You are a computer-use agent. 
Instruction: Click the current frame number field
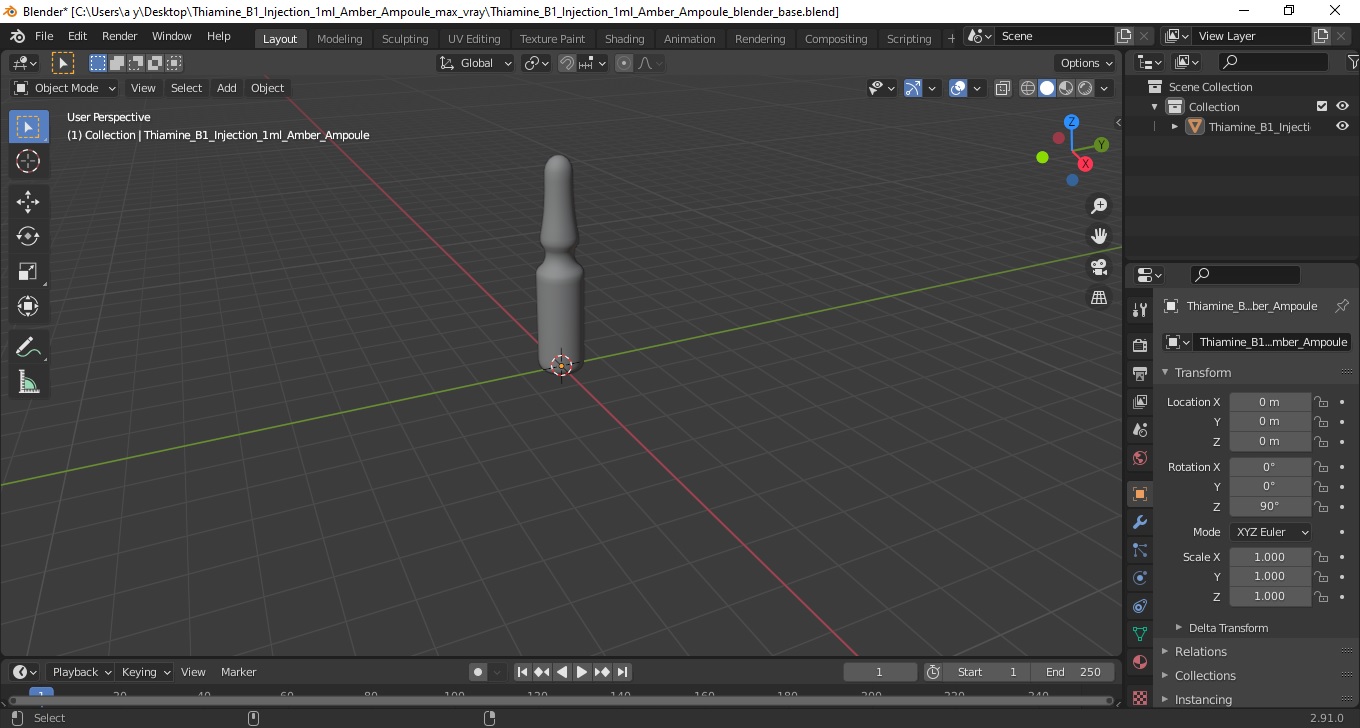coord(880,672)
